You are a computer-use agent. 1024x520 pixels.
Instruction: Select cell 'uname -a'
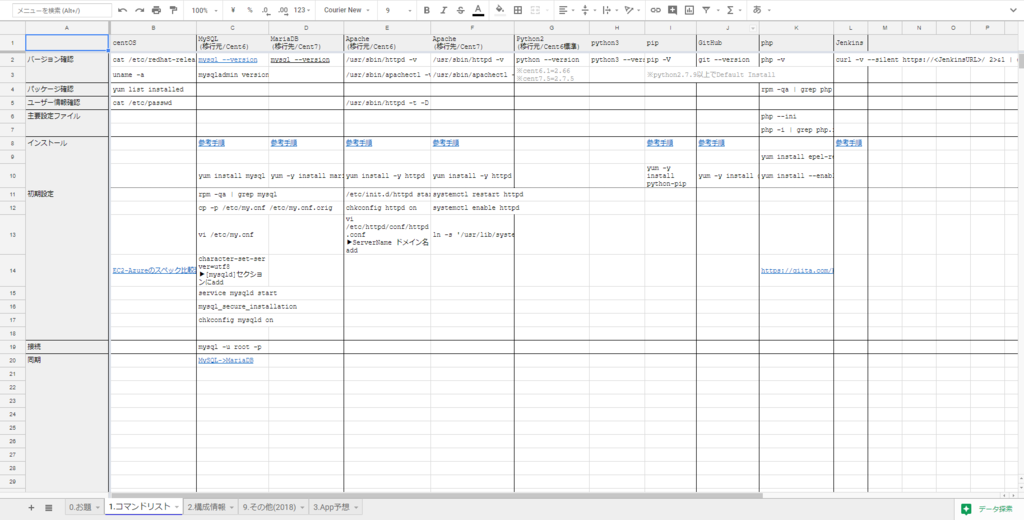pyautogui.click(x=153, y=74)
